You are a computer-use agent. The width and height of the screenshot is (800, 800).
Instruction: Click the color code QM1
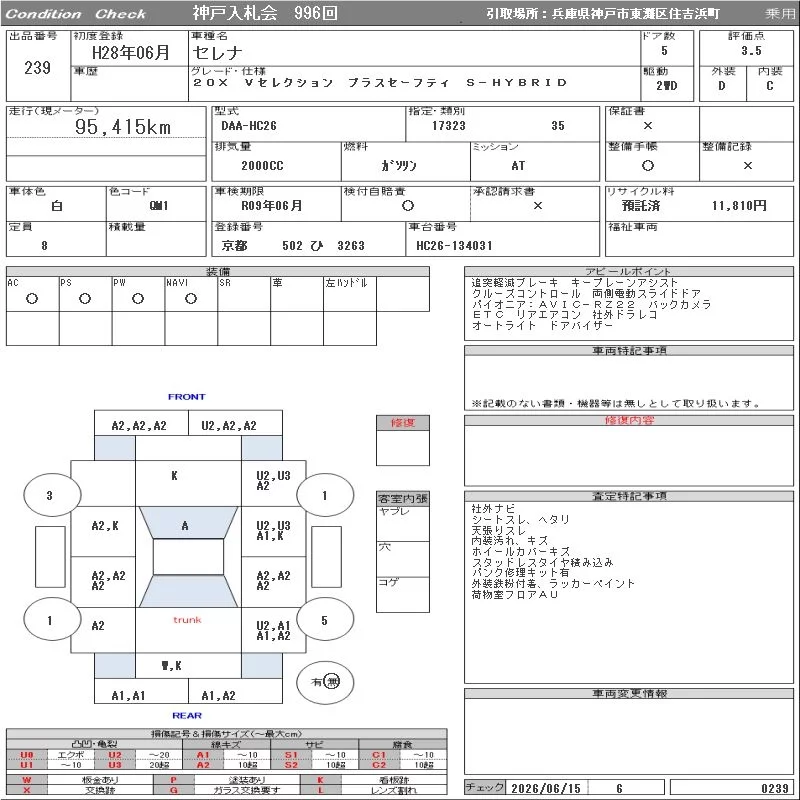tap(159, 206)
